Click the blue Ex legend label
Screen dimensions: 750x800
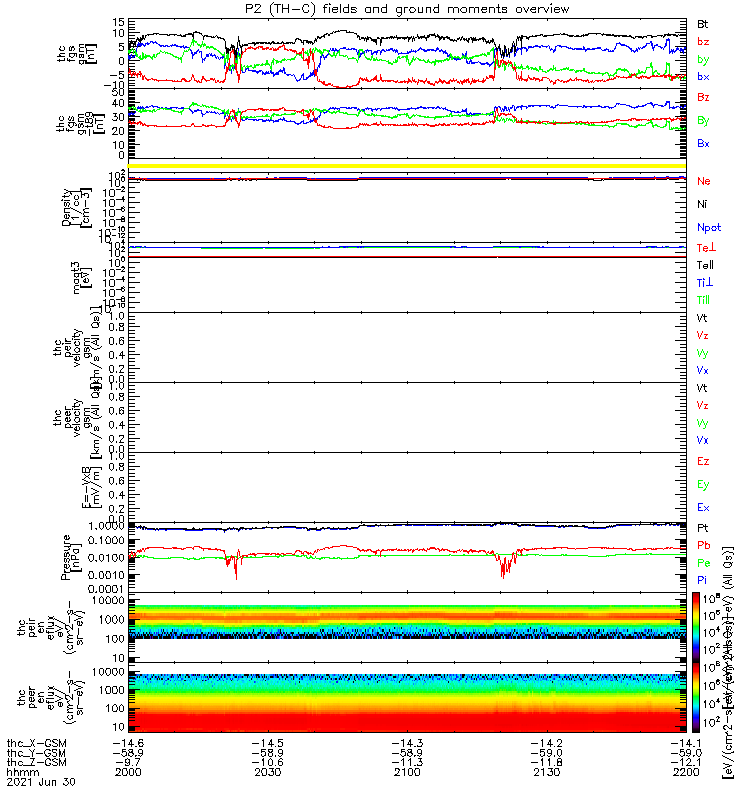click(x=703, y=508)
